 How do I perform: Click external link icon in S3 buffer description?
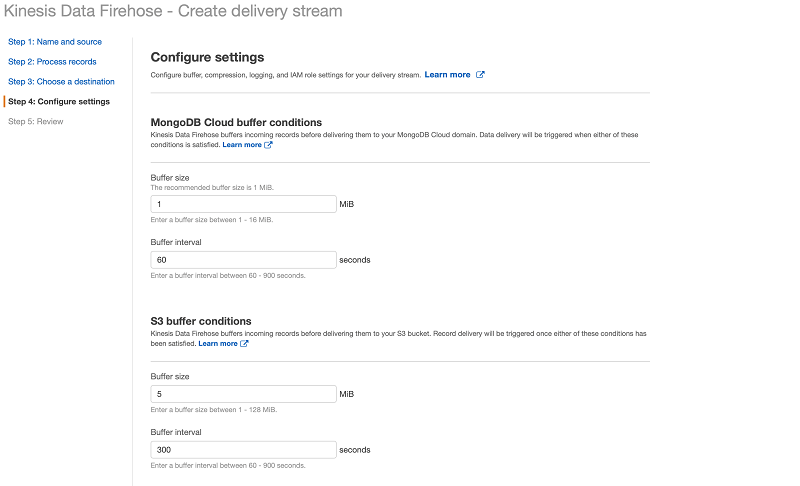click(244, 344)
